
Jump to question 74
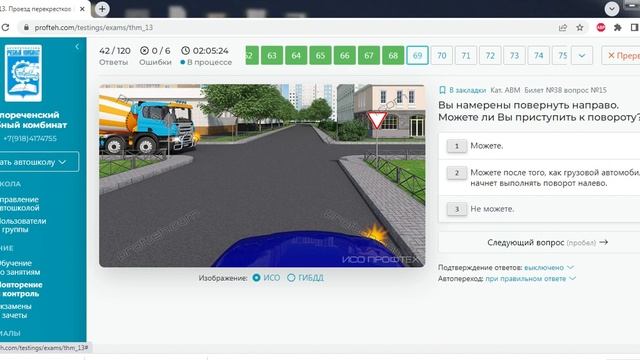[x=539, y=56]
